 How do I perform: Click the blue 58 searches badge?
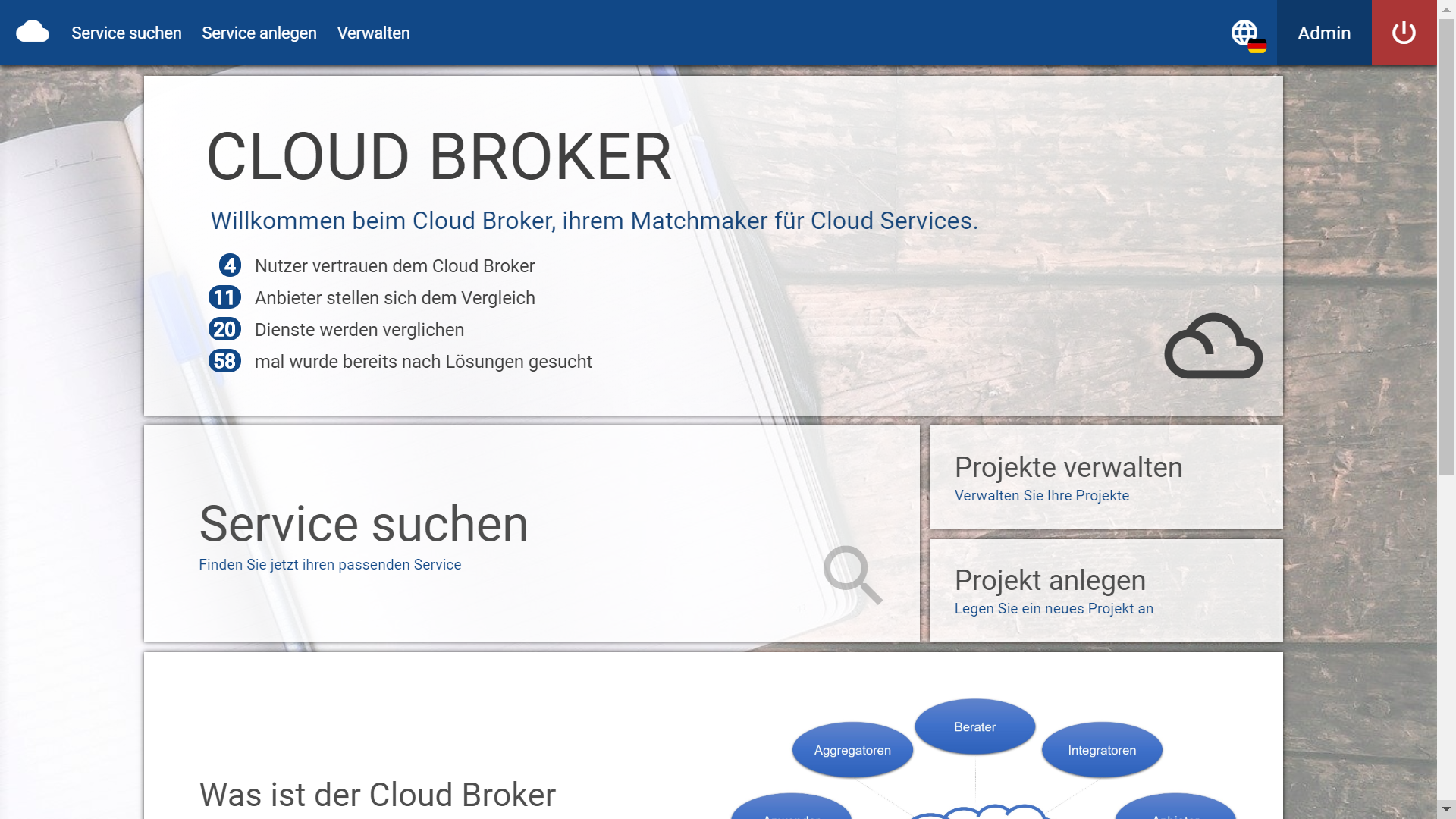(x=224, y=361)
